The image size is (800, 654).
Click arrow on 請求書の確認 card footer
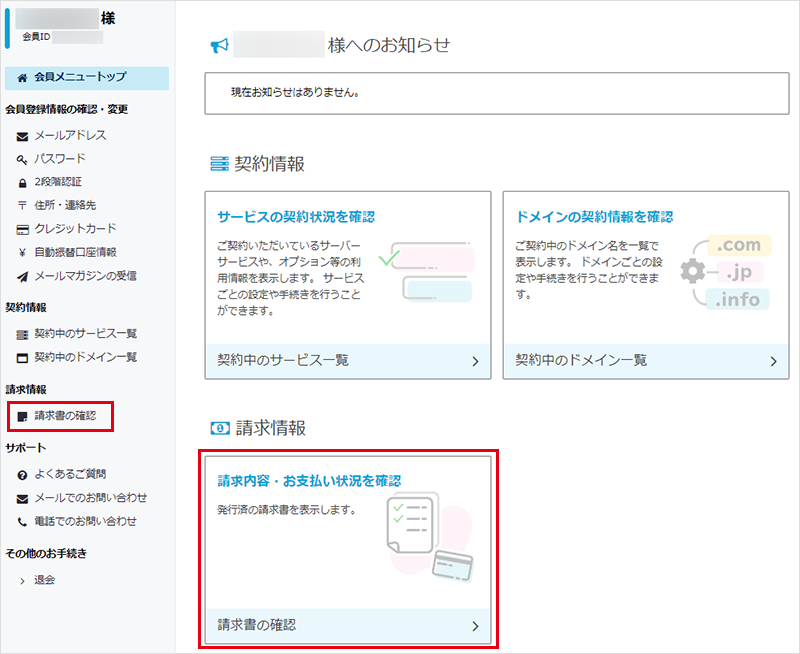click(475, 626)
